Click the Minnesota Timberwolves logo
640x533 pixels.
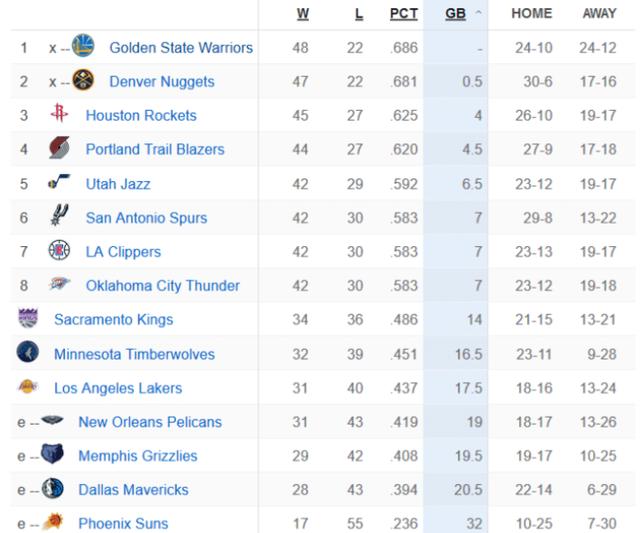[x=28, y=352]
